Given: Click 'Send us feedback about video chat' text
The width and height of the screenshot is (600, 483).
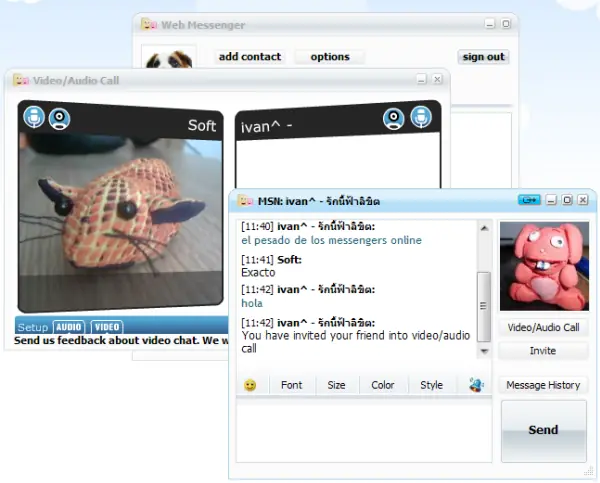Looking at the screenshot, I should click(121, 340).
